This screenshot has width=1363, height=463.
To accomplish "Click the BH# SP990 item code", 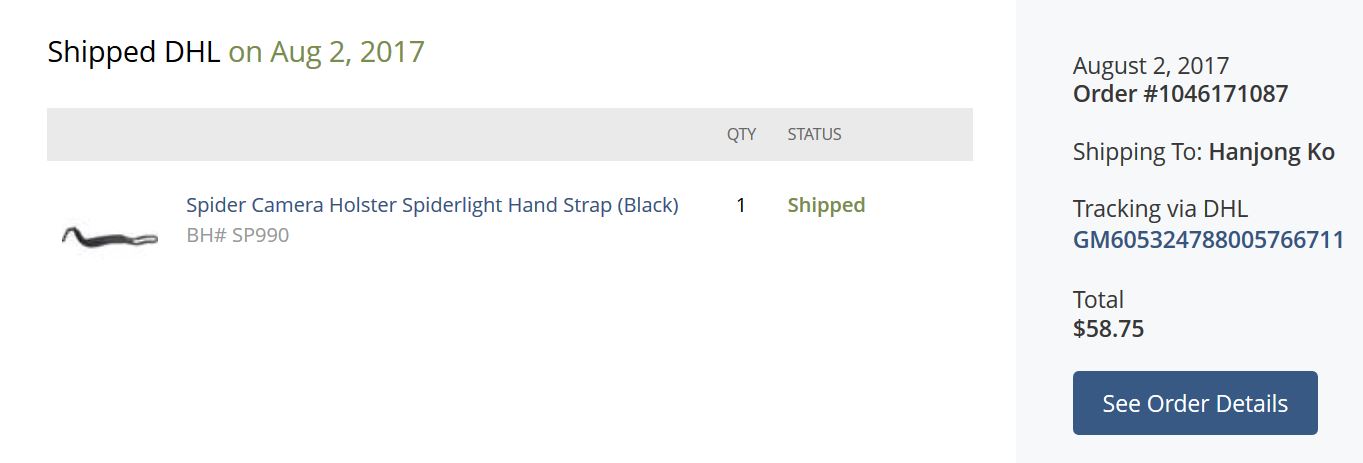I will tap(237, 236).
